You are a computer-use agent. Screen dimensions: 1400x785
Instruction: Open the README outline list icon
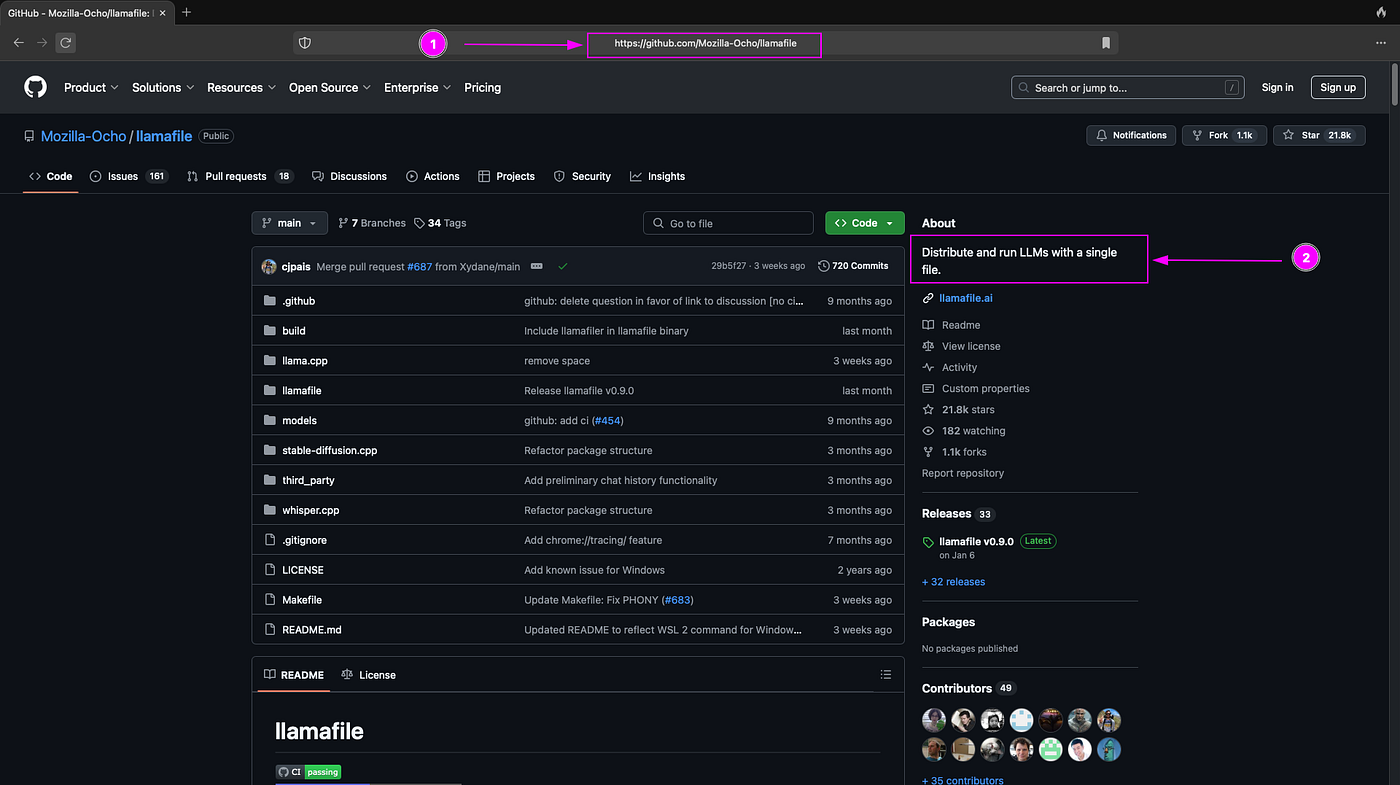click(885, 675)
